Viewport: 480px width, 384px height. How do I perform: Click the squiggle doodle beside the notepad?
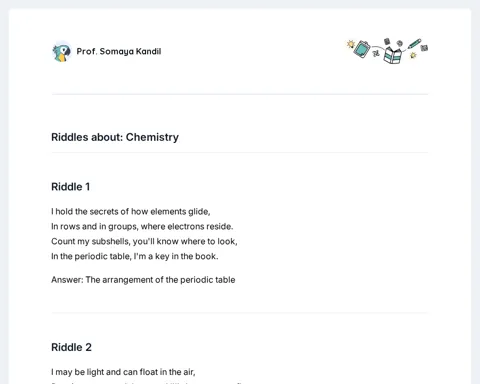[x=376, y=53]
